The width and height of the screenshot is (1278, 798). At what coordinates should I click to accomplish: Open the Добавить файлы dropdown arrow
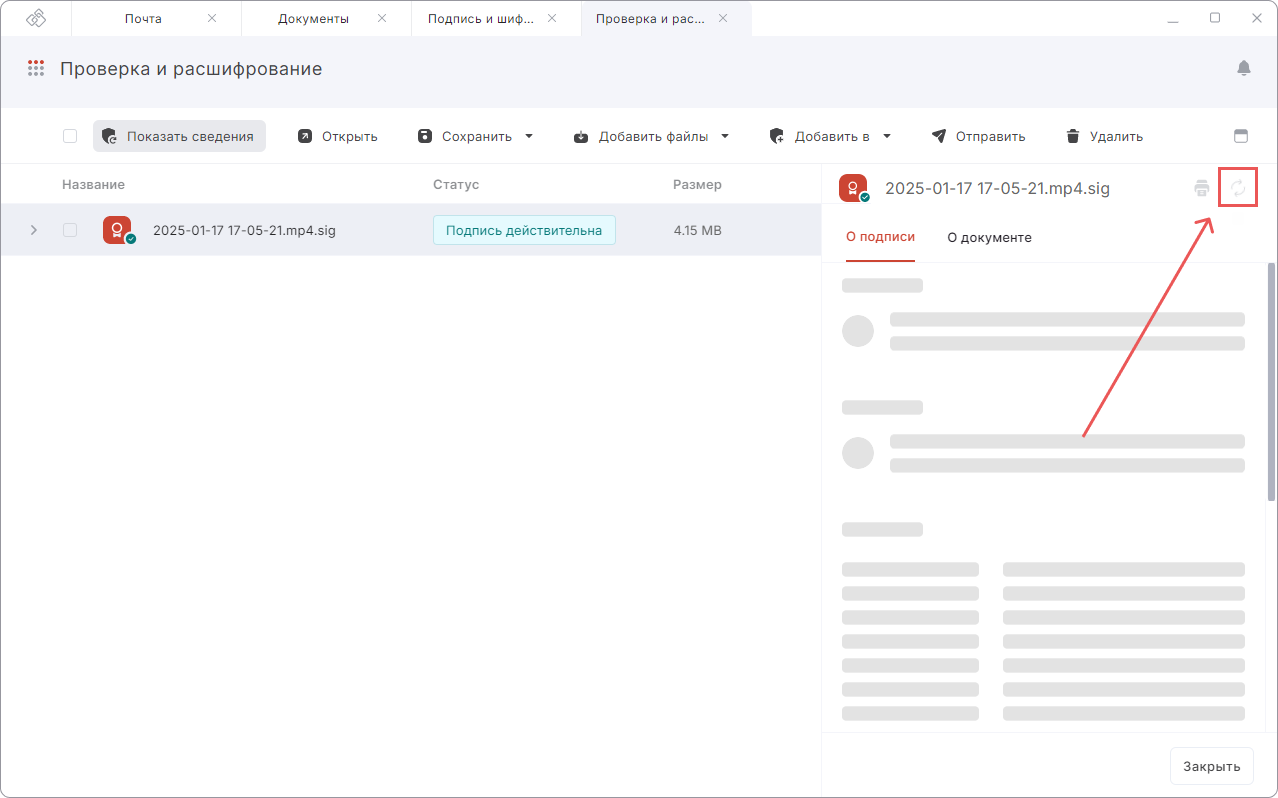coord(725,136)
